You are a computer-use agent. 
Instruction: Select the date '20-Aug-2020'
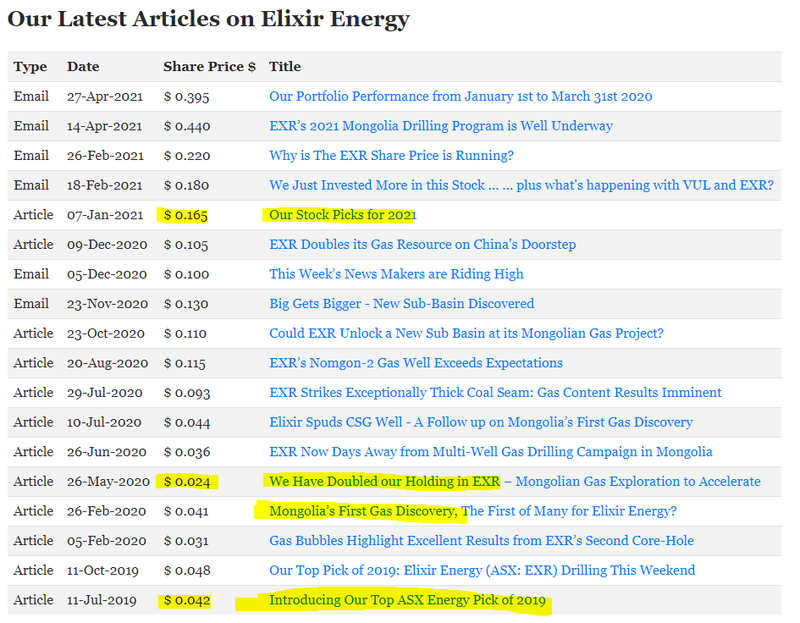(x=108, y=363)
